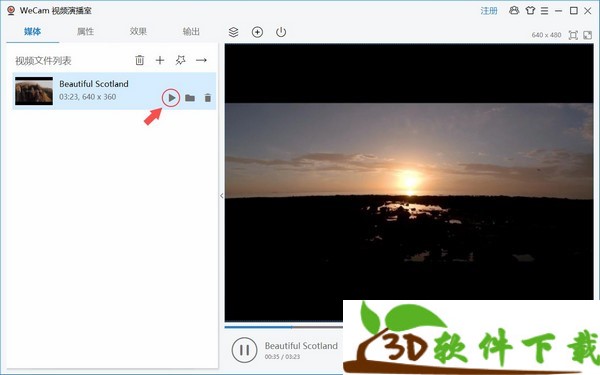The width and height of the screenshot is (600, 375).
Task: Click the Beautiful Scotland file name in list
Action: [x=94, y=84]
